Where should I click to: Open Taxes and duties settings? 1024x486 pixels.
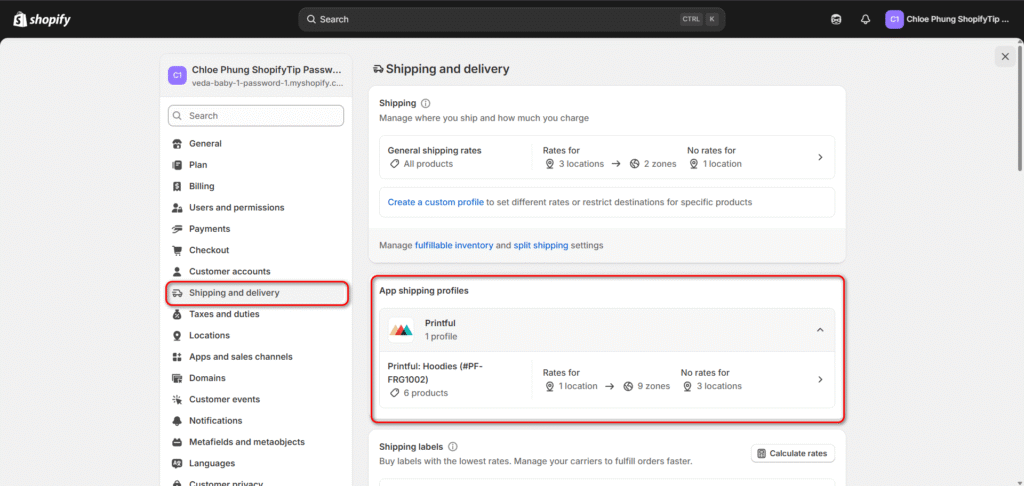224,314
